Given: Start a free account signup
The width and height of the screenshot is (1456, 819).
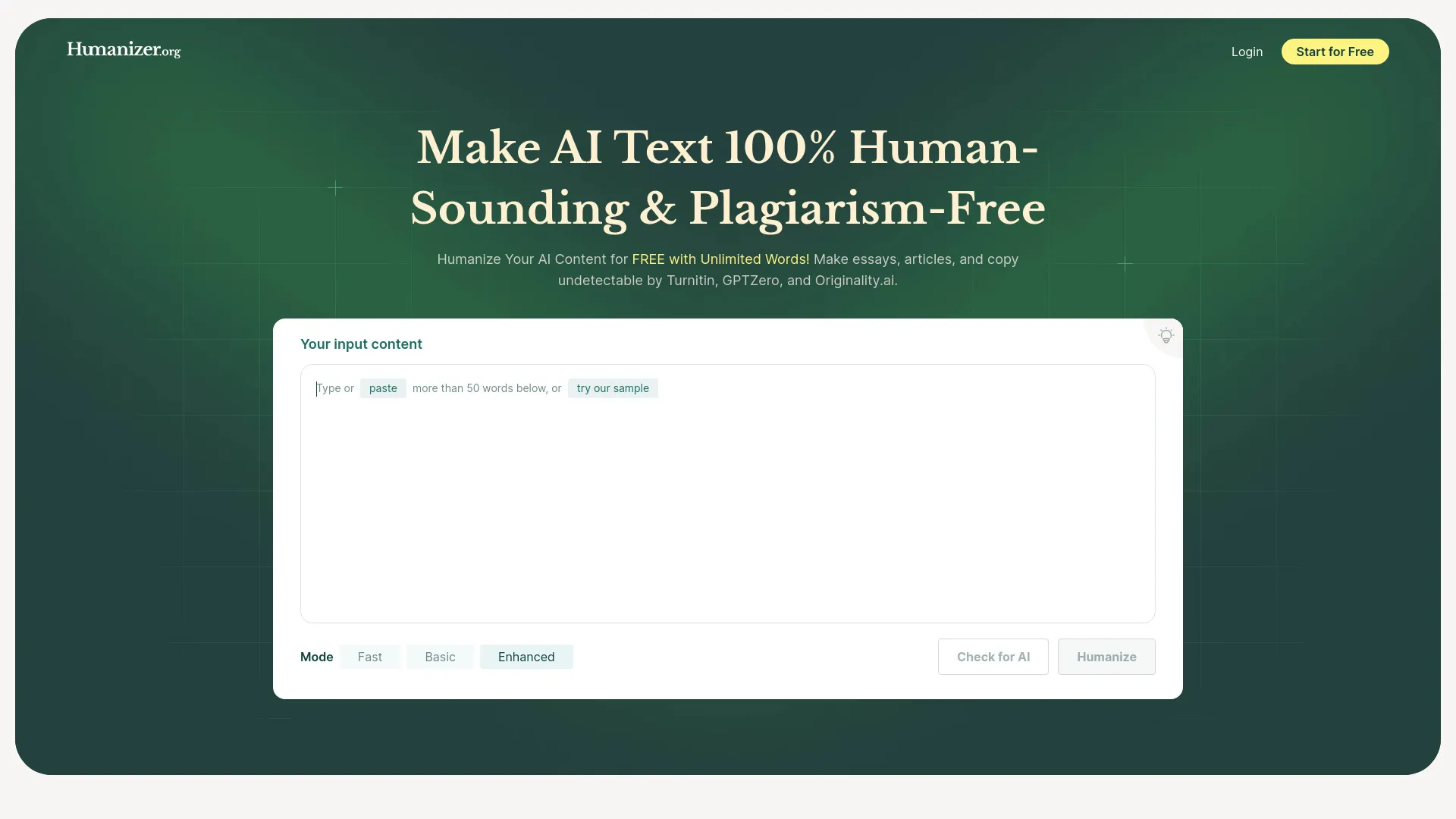Looking at the screenshot, I should coord(1335,52).
